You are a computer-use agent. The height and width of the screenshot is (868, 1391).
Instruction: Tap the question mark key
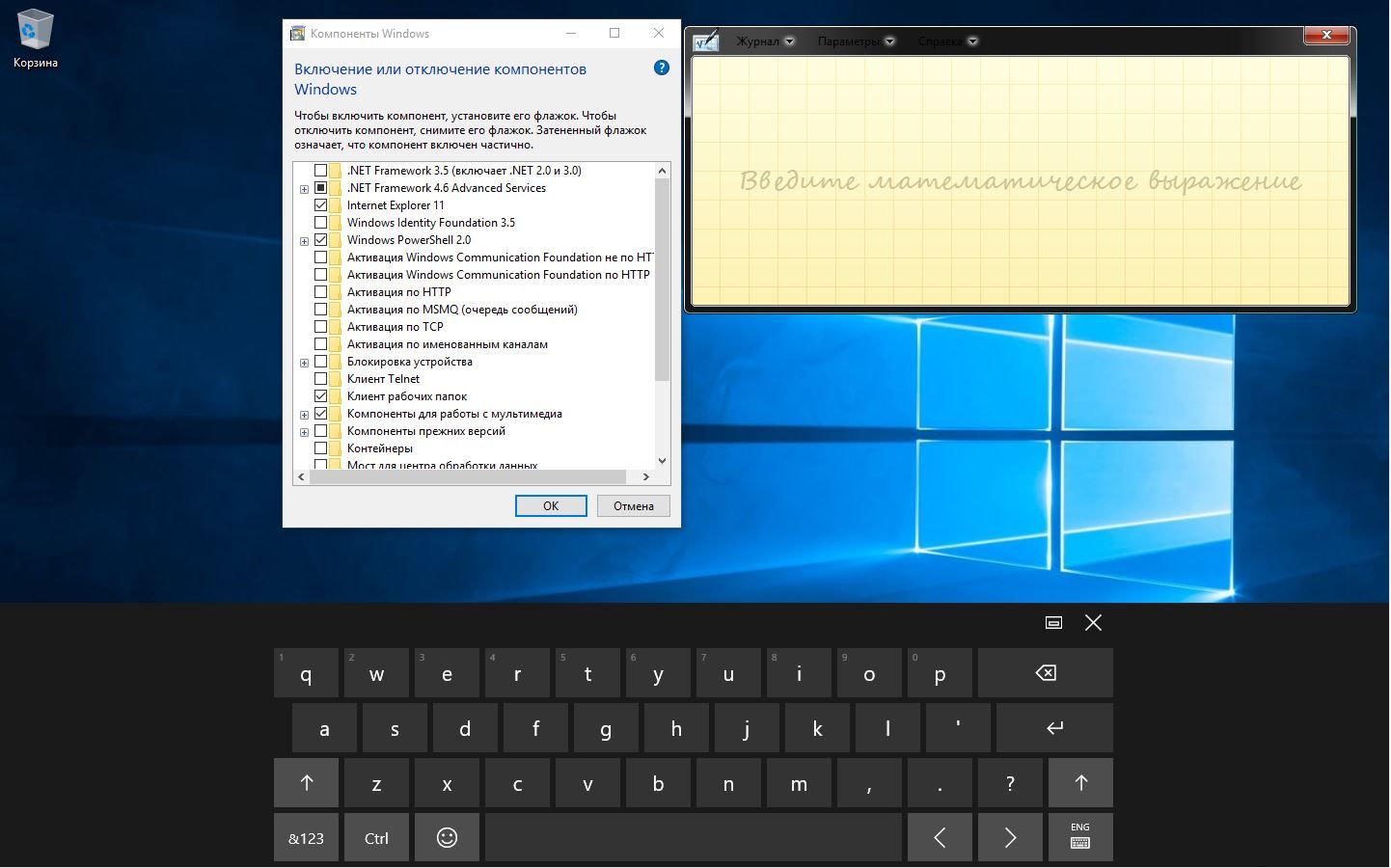point(1010,783)
